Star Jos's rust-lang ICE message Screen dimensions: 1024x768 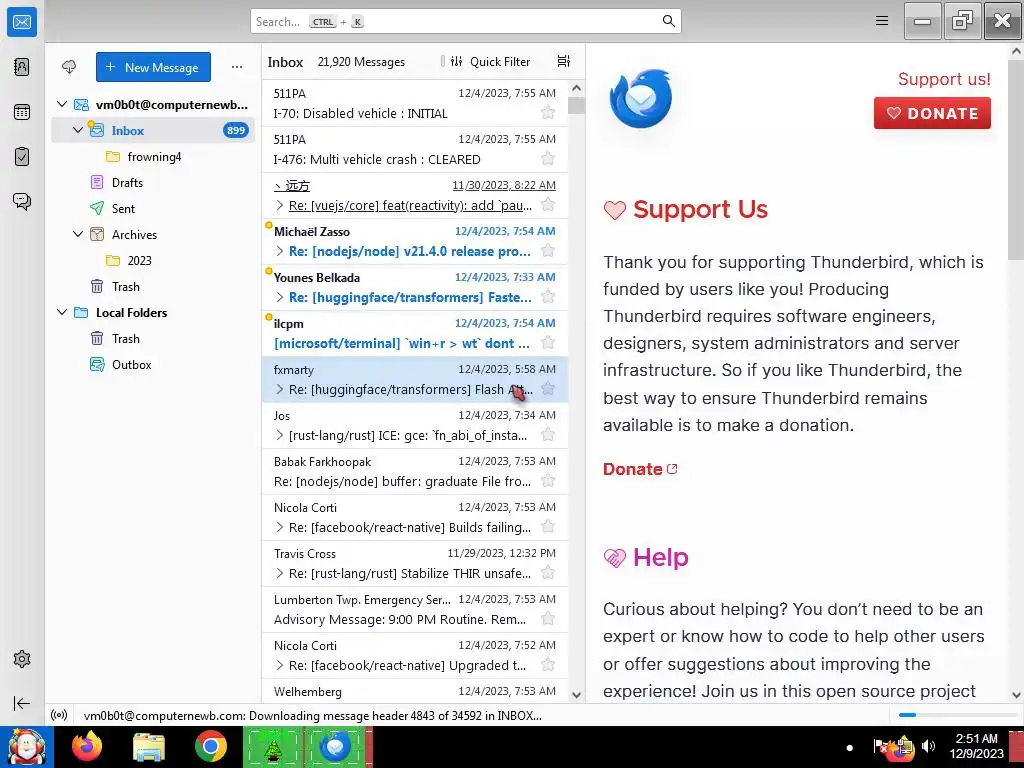point(548,434)
